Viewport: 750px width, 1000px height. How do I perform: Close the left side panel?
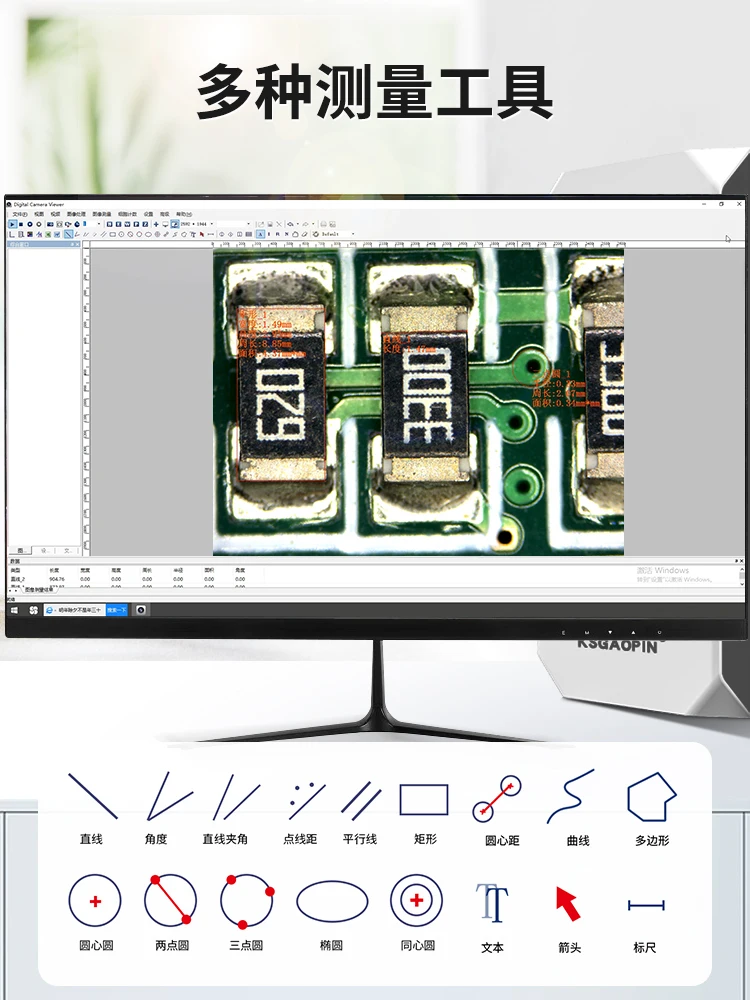click(78, 244)
